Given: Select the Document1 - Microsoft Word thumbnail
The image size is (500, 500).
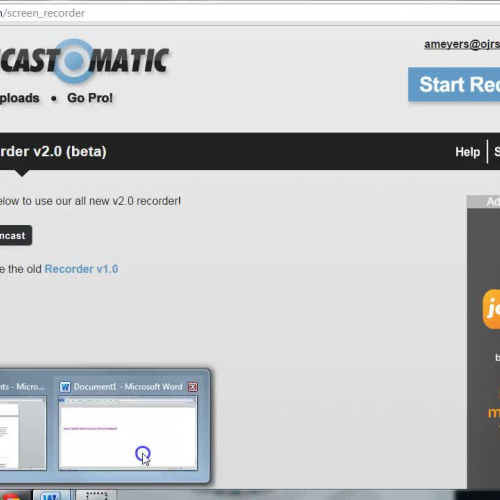Looking at the screenshot, I should tap(128, 433).
